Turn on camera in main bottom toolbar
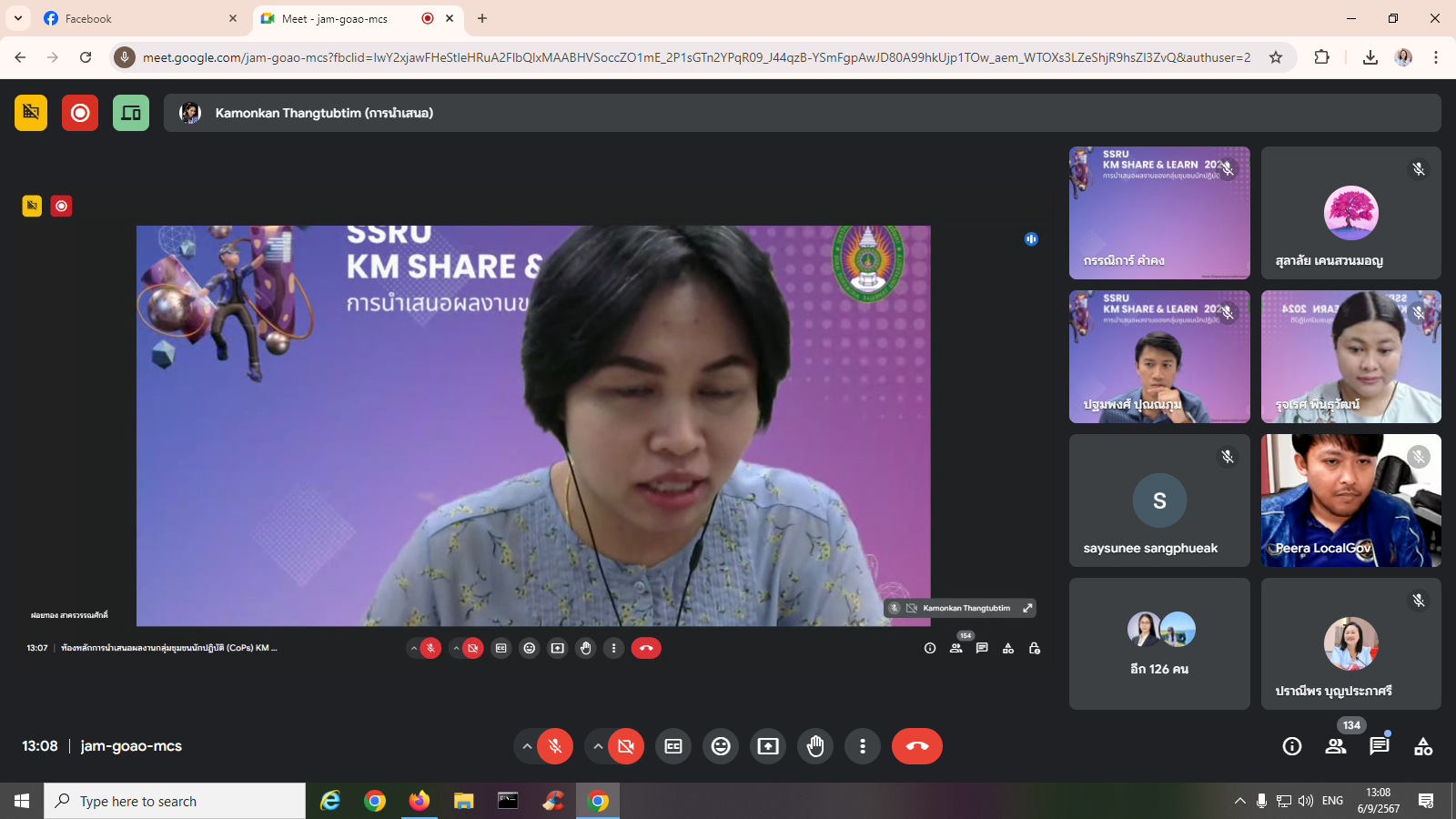1456x819 pixels. 626,746
